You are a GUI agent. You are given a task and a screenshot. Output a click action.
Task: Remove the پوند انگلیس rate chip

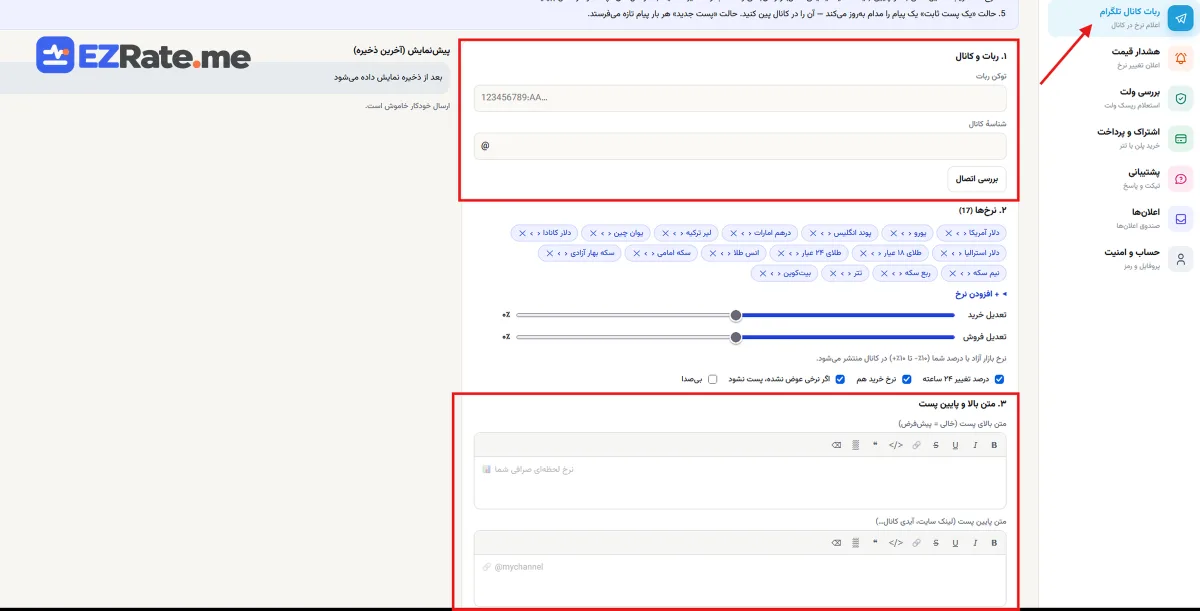[812, 233]
